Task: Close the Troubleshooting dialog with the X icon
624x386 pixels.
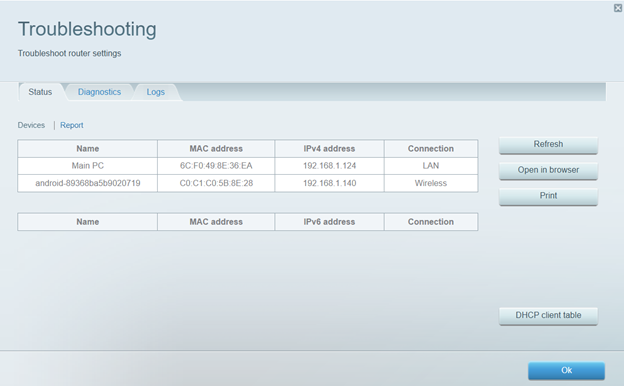Action: [618, 8]
